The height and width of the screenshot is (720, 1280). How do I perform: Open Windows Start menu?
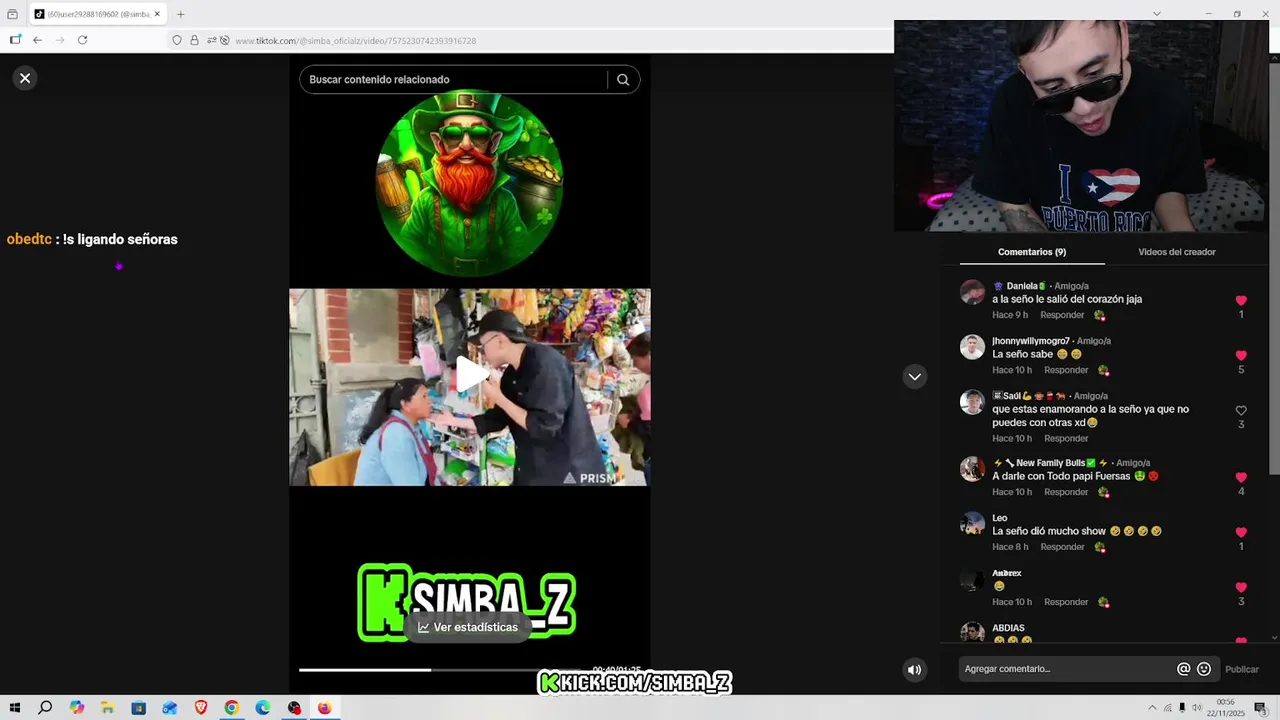(x=14, y=708)
